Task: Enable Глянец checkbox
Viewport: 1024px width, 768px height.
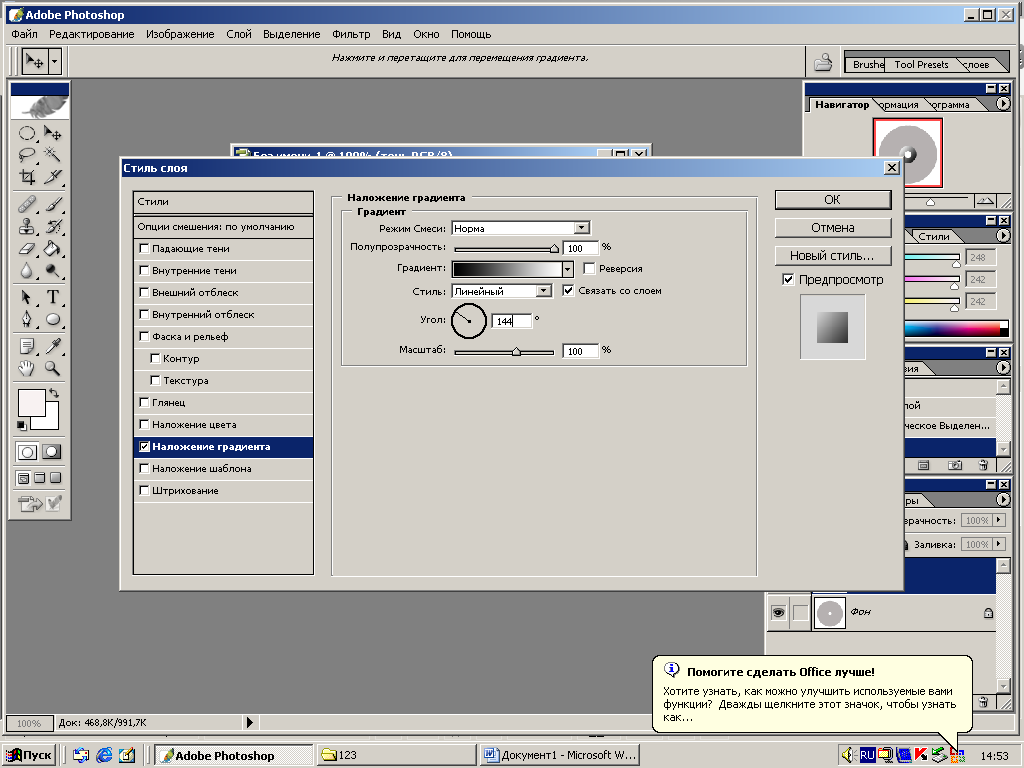Action: [x=144, y=402]
